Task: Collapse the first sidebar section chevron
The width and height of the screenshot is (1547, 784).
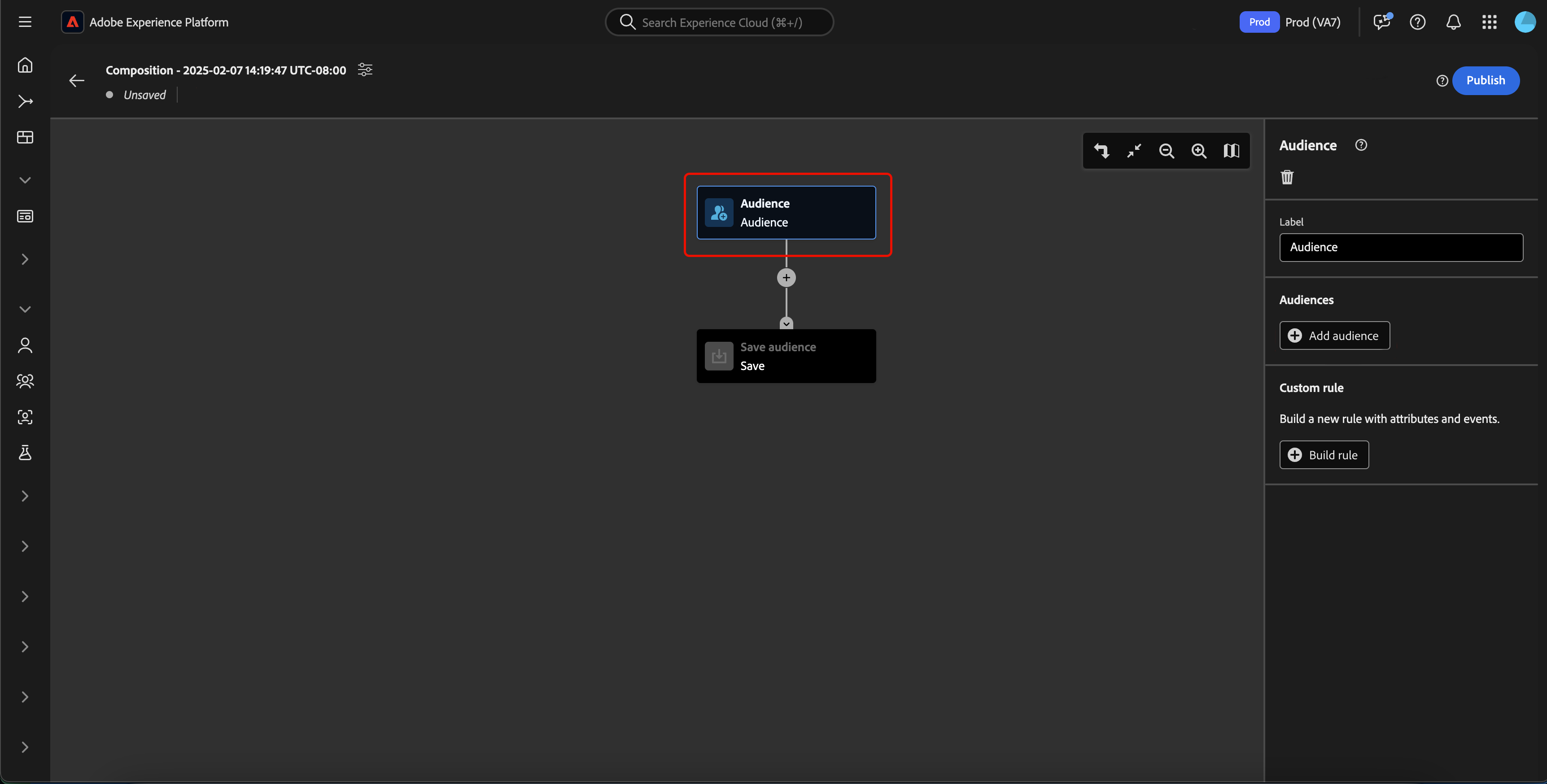Action: [25, 180]
